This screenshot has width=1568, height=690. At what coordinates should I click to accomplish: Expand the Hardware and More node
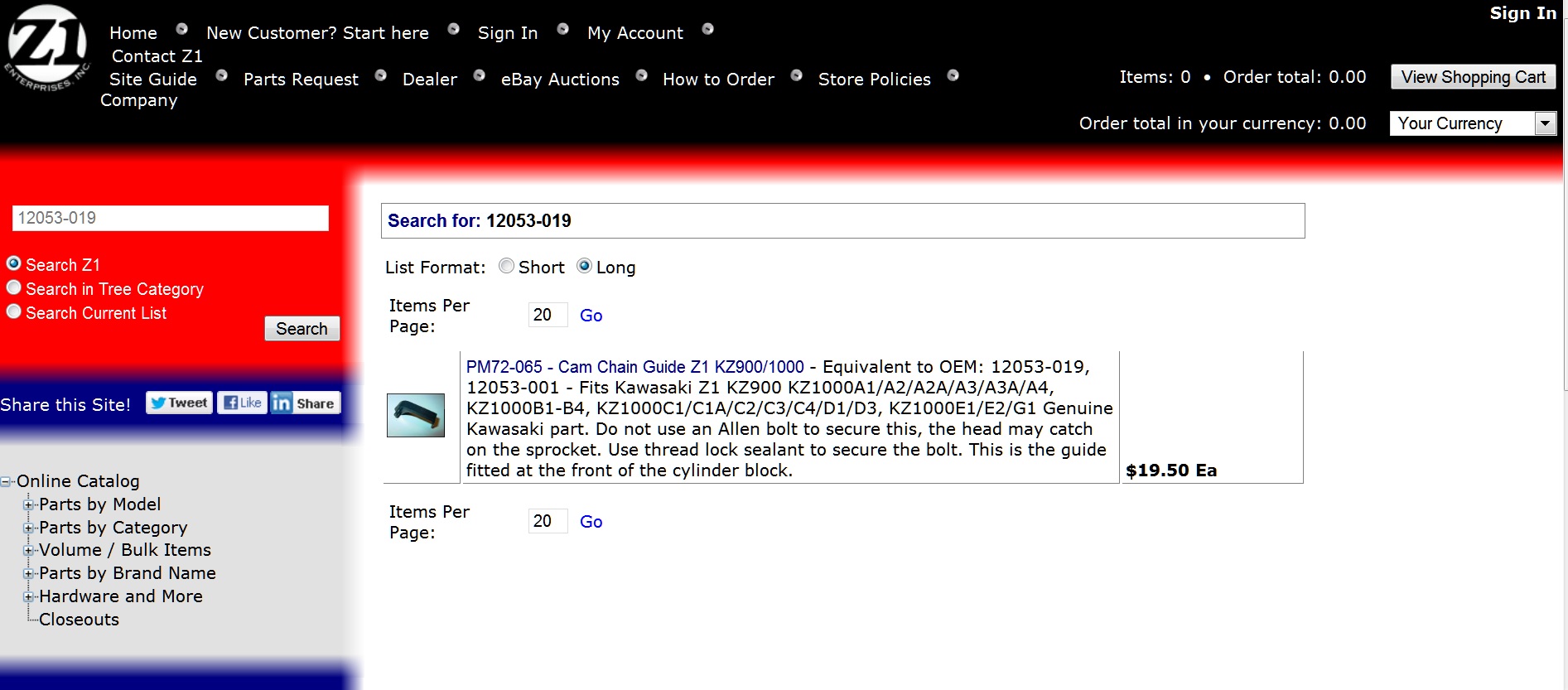tap(29, 596)
